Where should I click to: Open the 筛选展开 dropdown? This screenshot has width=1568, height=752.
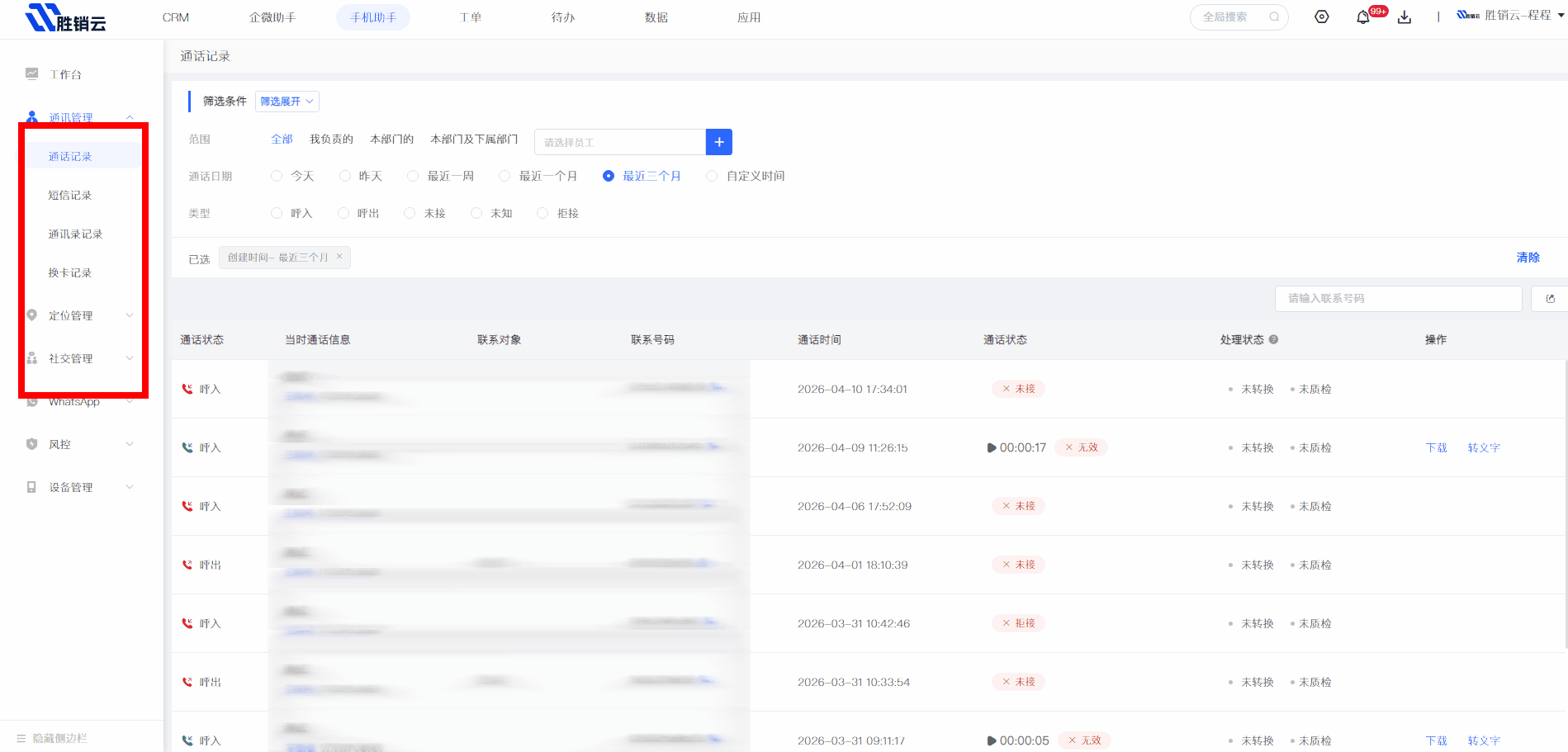(287, 102)
